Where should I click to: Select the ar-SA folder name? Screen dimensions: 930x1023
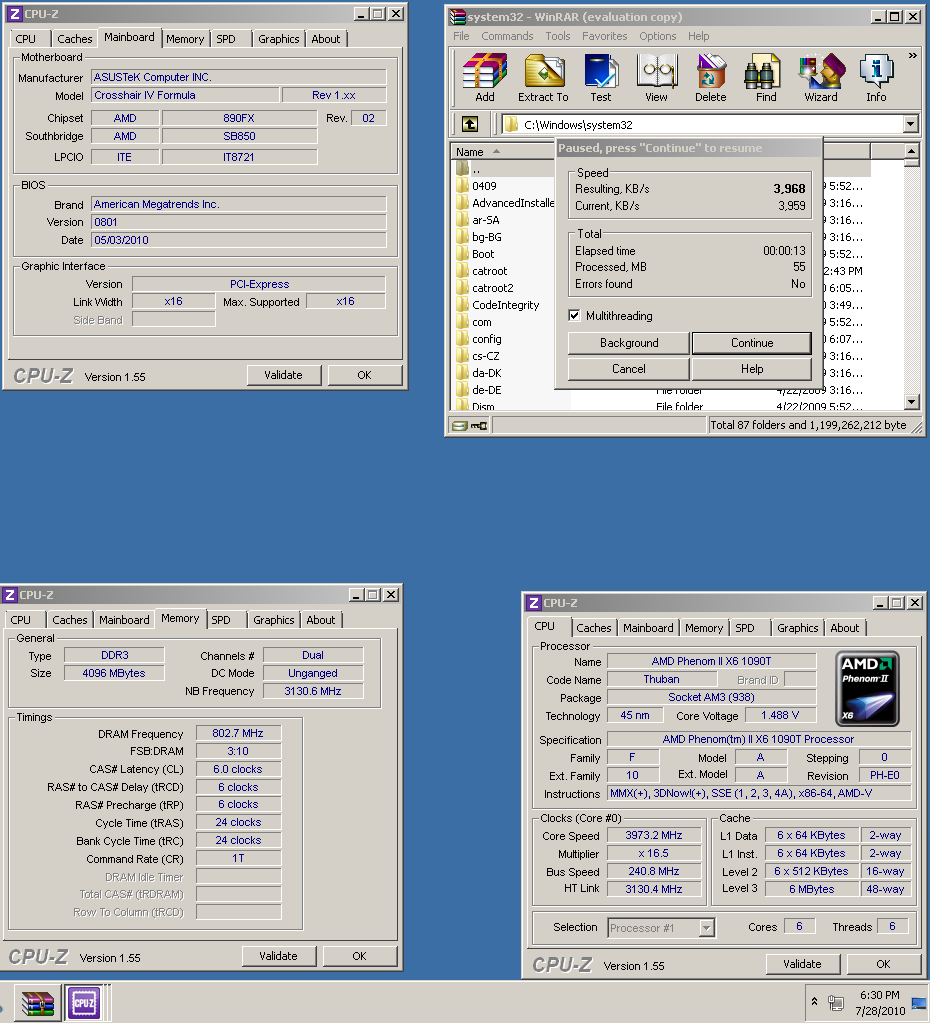coord(486,220)
